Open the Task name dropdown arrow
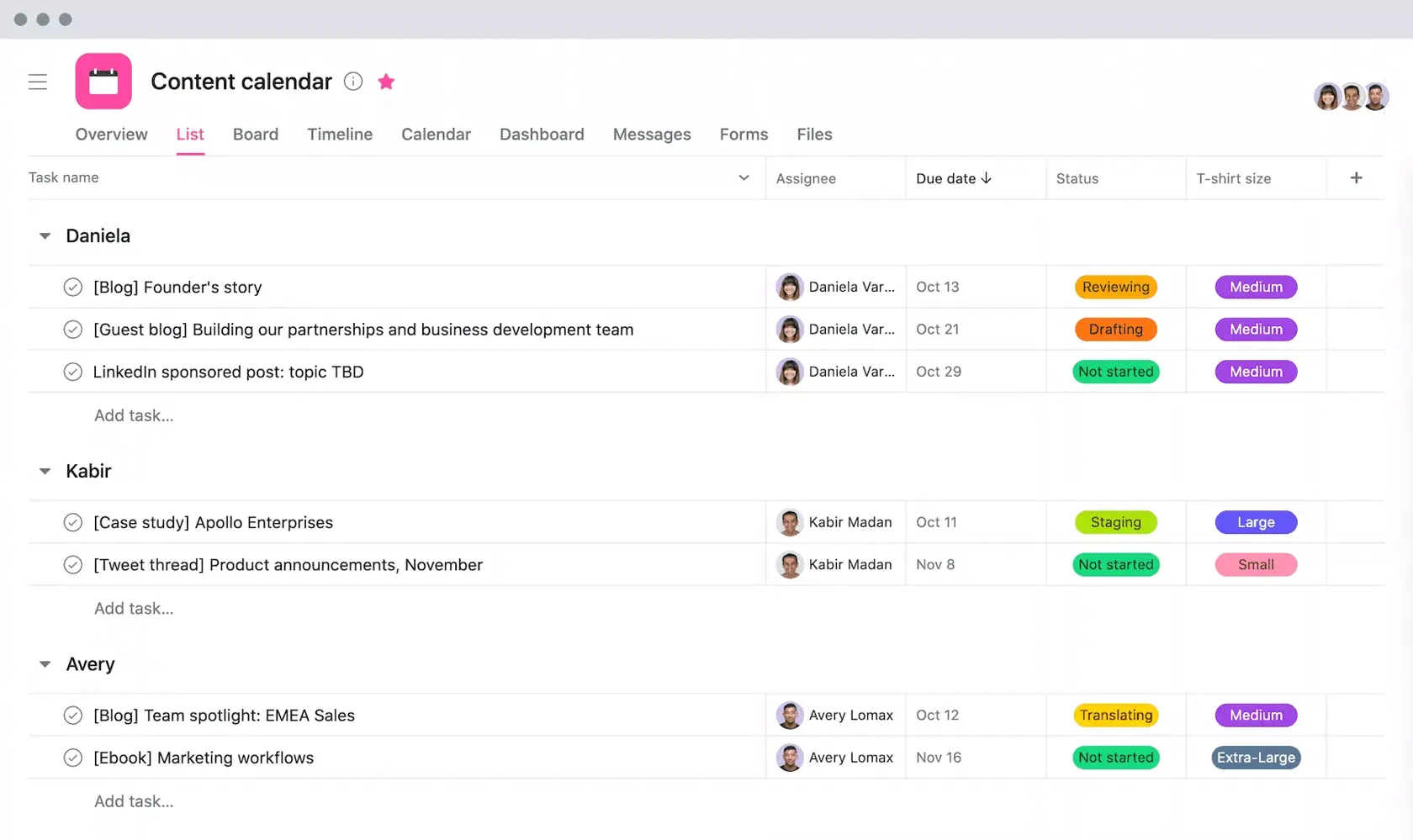The image size is (1413, 840). (744, 177)
